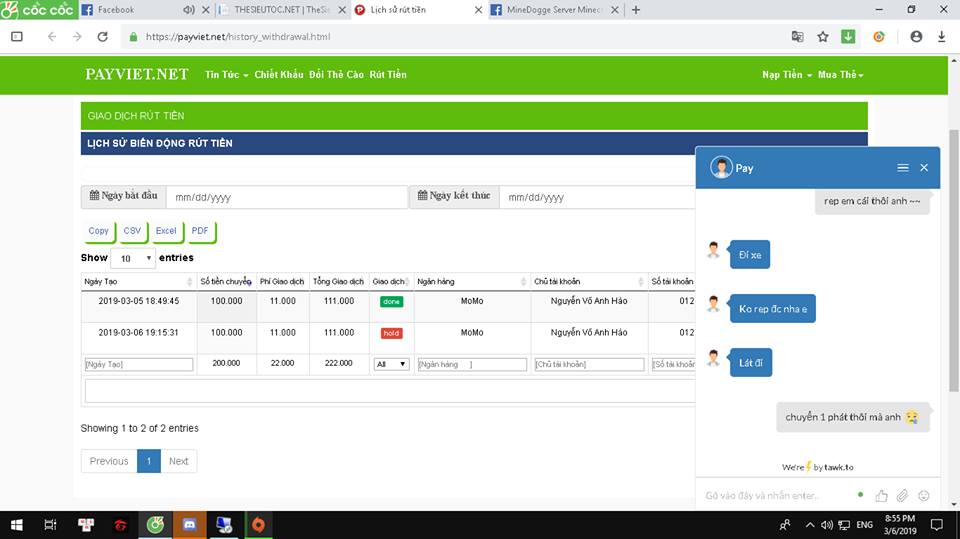960x539 pixels.
Task: Click the green done status badge
Action: 391,301
